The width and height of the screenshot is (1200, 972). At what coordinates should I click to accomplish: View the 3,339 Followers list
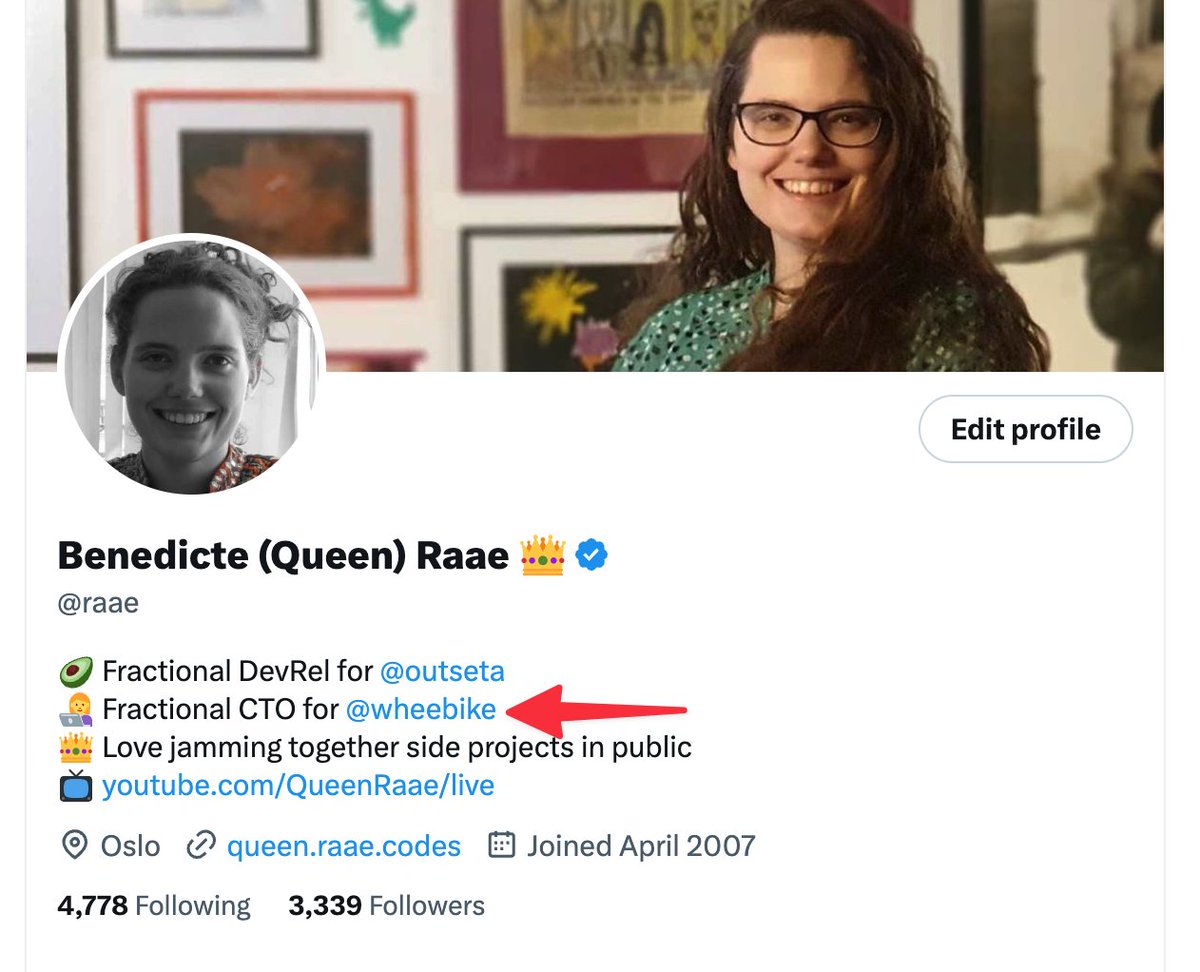tap(386, 906)
